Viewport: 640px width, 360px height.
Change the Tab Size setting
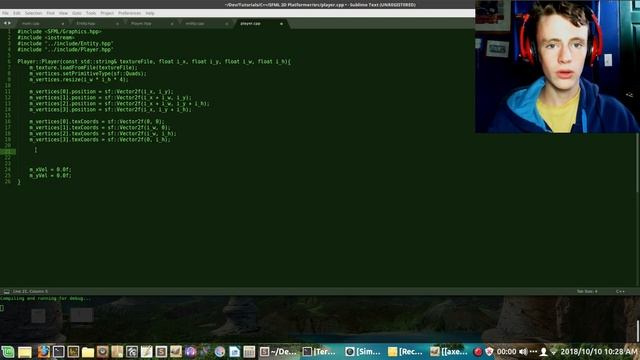(587, 291)
